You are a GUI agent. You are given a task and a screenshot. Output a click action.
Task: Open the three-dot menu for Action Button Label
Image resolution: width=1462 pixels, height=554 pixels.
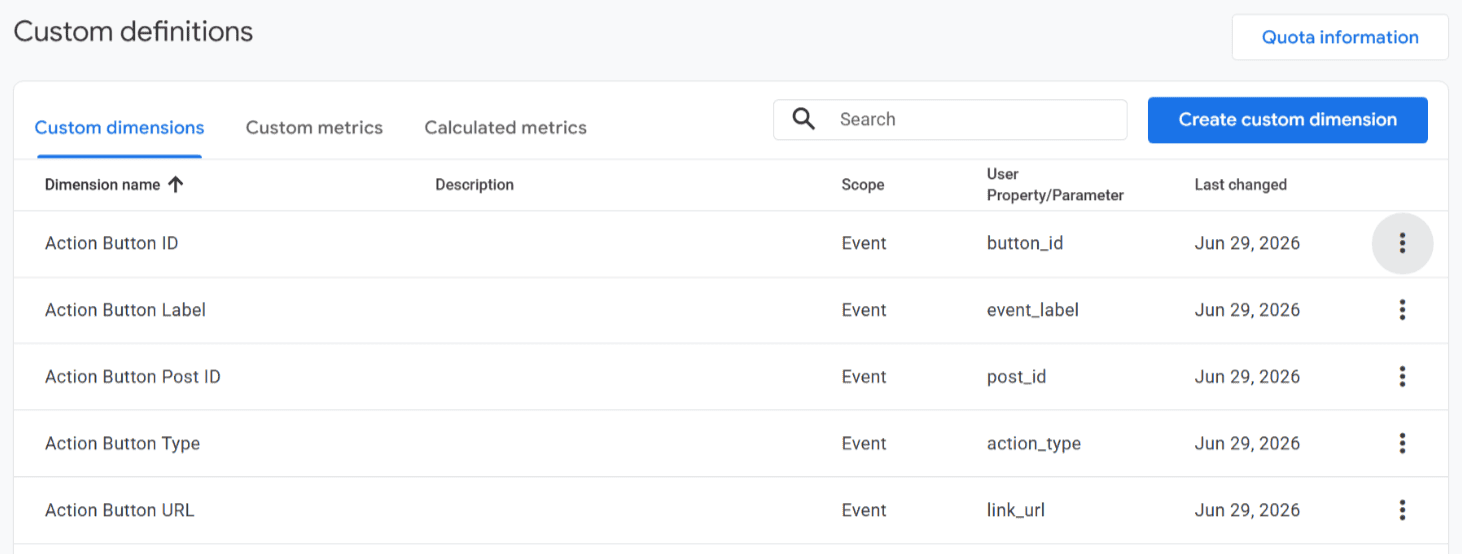1402,310
